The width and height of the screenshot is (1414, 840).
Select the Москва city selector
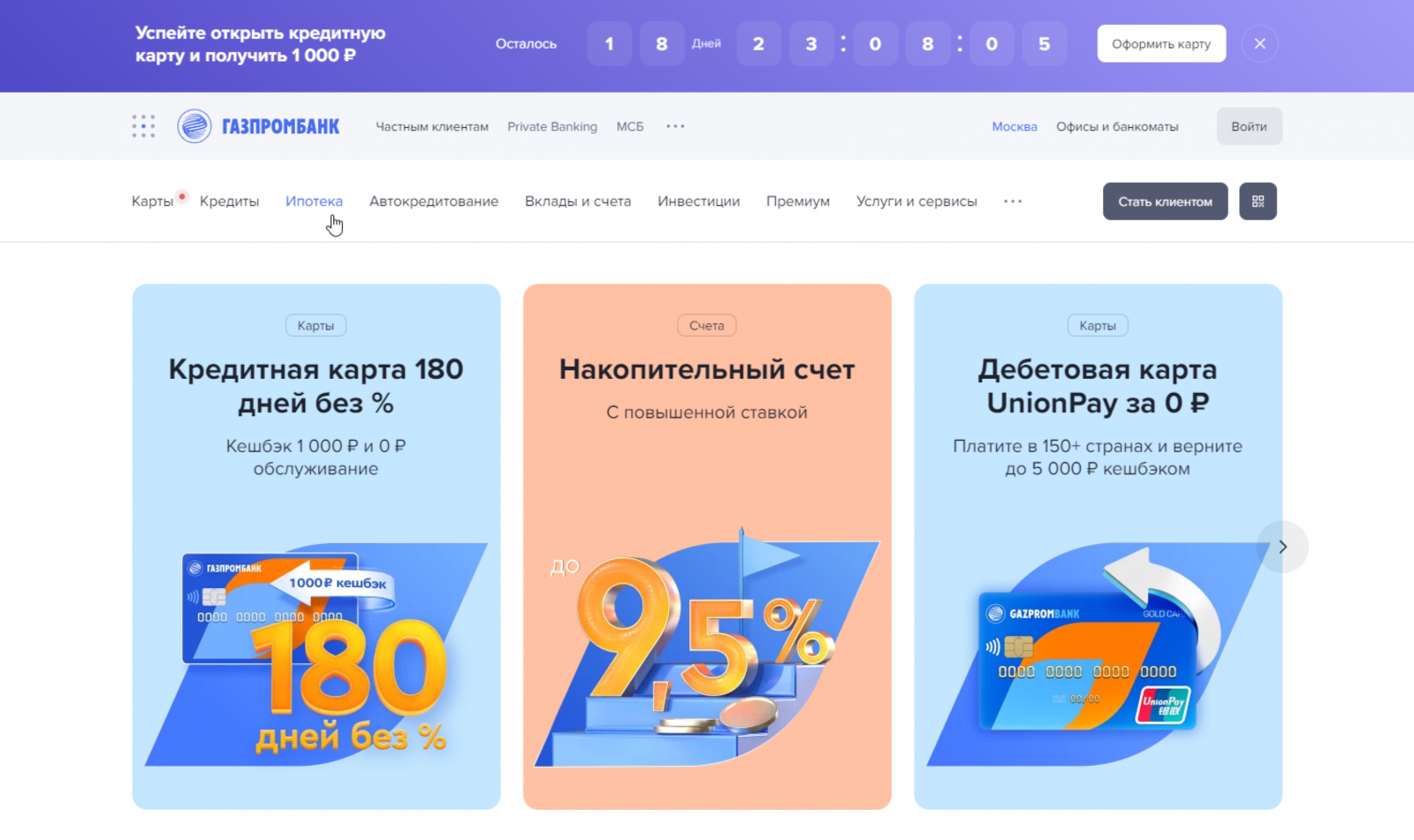(1015, 126)
